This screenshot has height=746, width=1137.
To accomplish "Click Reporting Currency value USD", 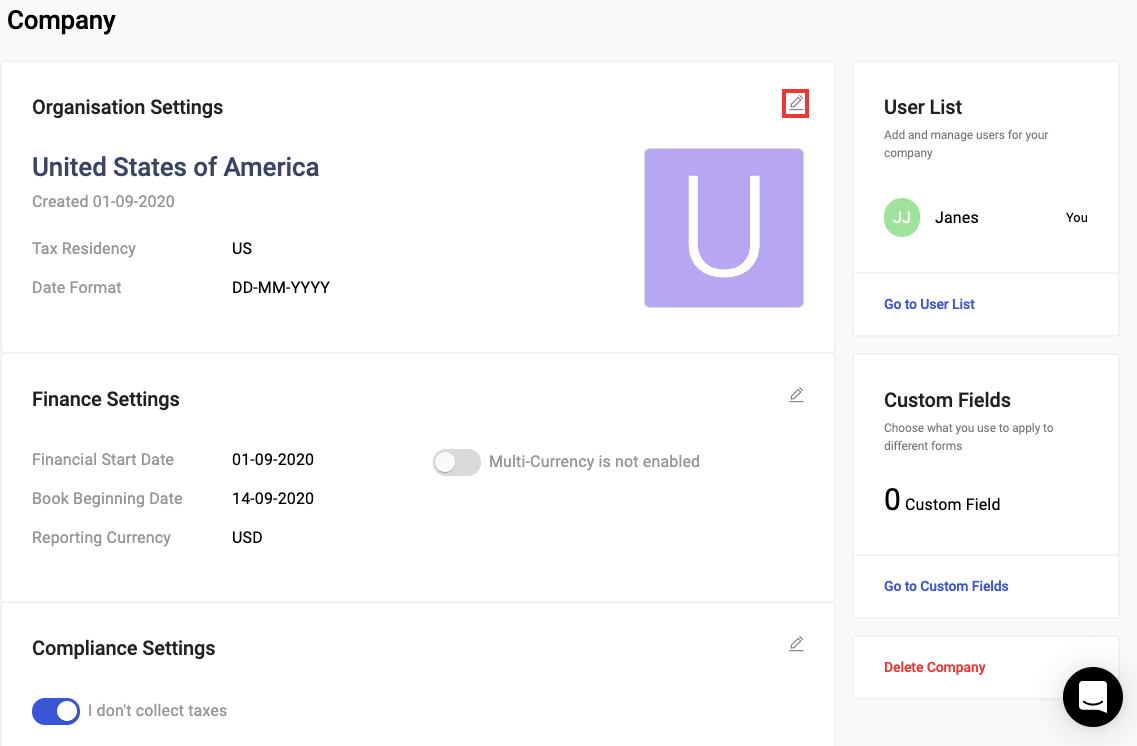I will [x=247, y=538].
